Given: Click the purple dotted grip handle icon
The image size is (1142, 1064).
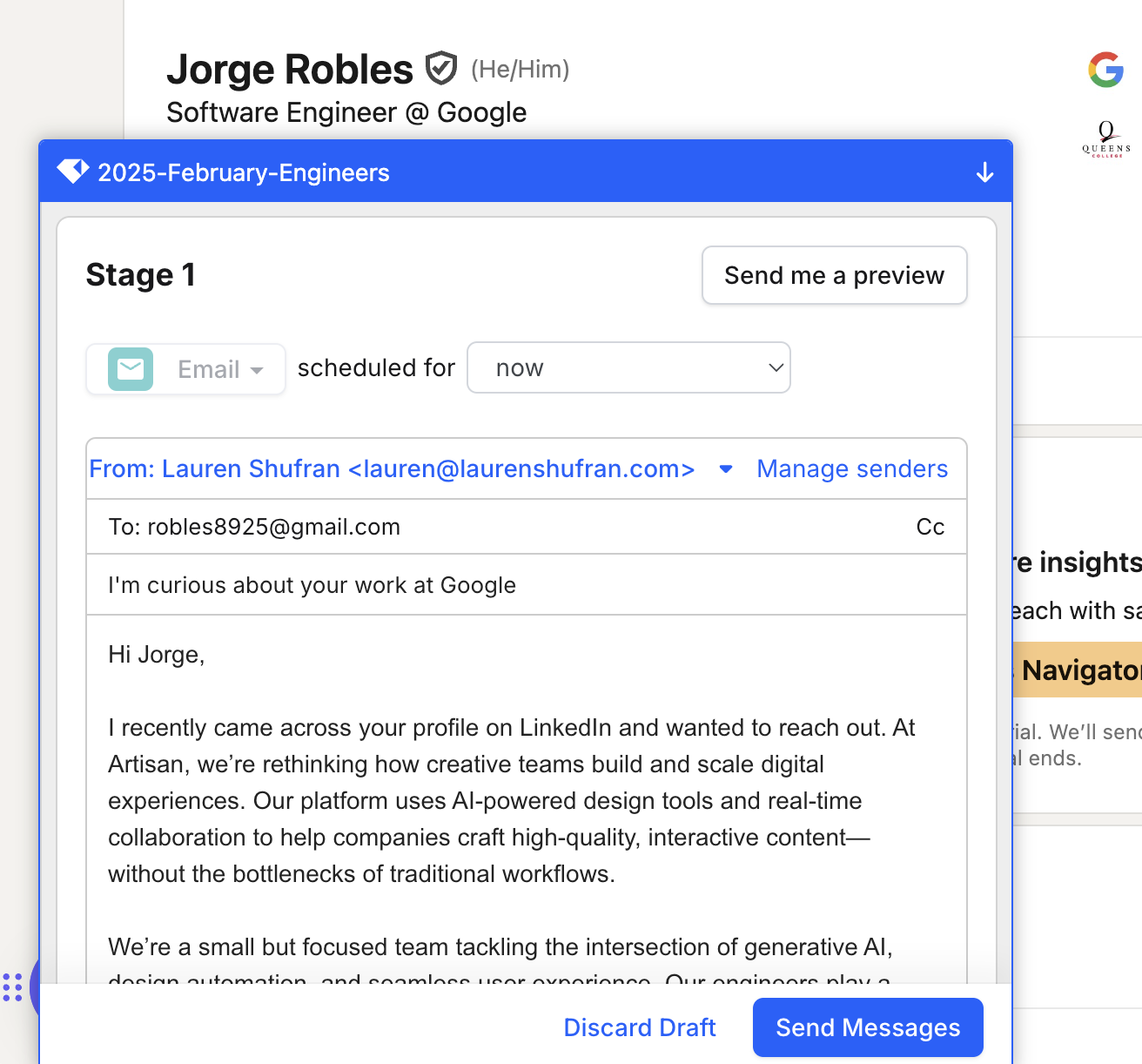Looking at the screenshot, I should [12, 987].
